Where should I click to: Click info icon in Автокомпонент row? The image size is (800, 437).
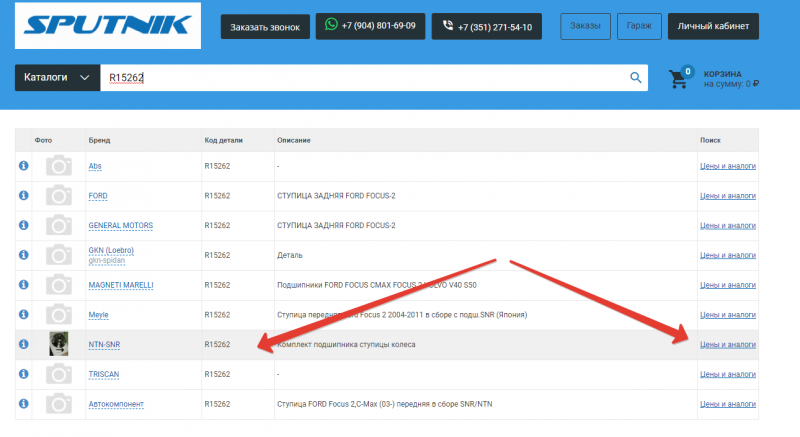(x=23, y=403)
